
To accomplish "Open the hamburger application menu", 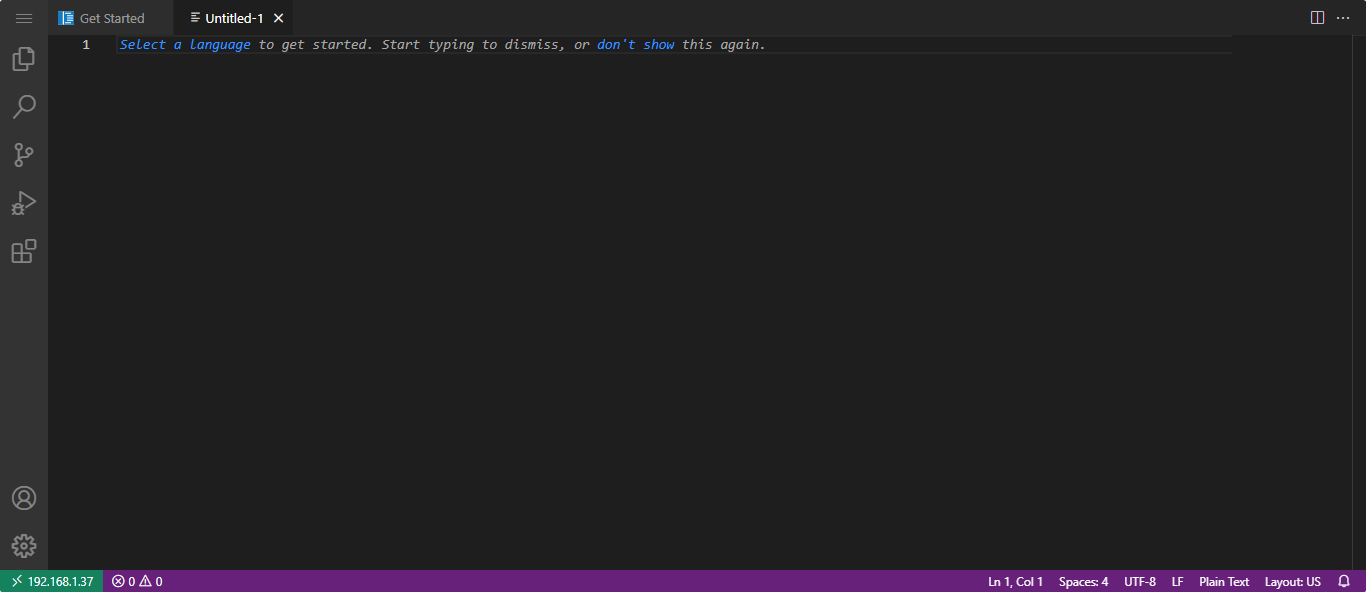I will 24,18.
